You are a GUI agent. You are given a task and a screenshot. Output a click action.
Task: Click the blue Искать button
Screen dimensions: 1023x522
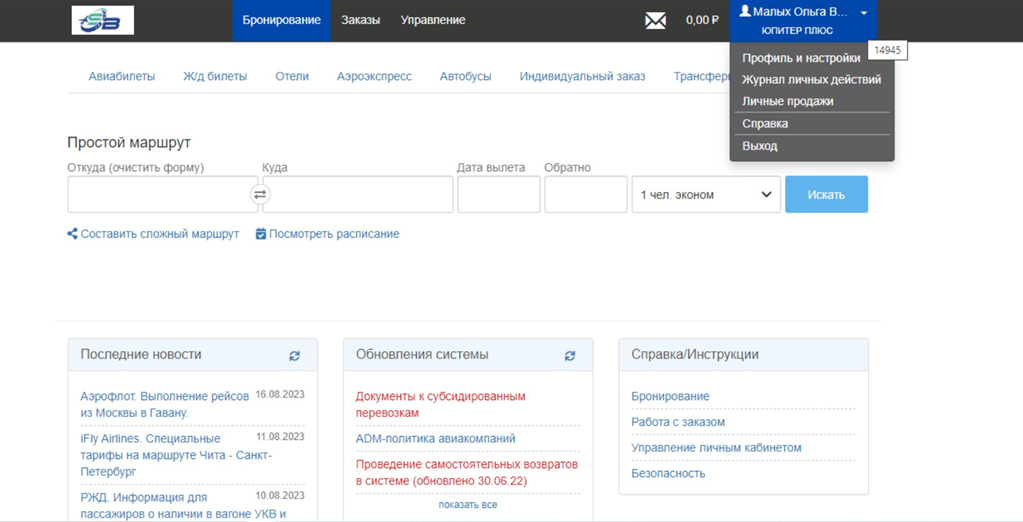pyautogui.click(x=827, y=194)
